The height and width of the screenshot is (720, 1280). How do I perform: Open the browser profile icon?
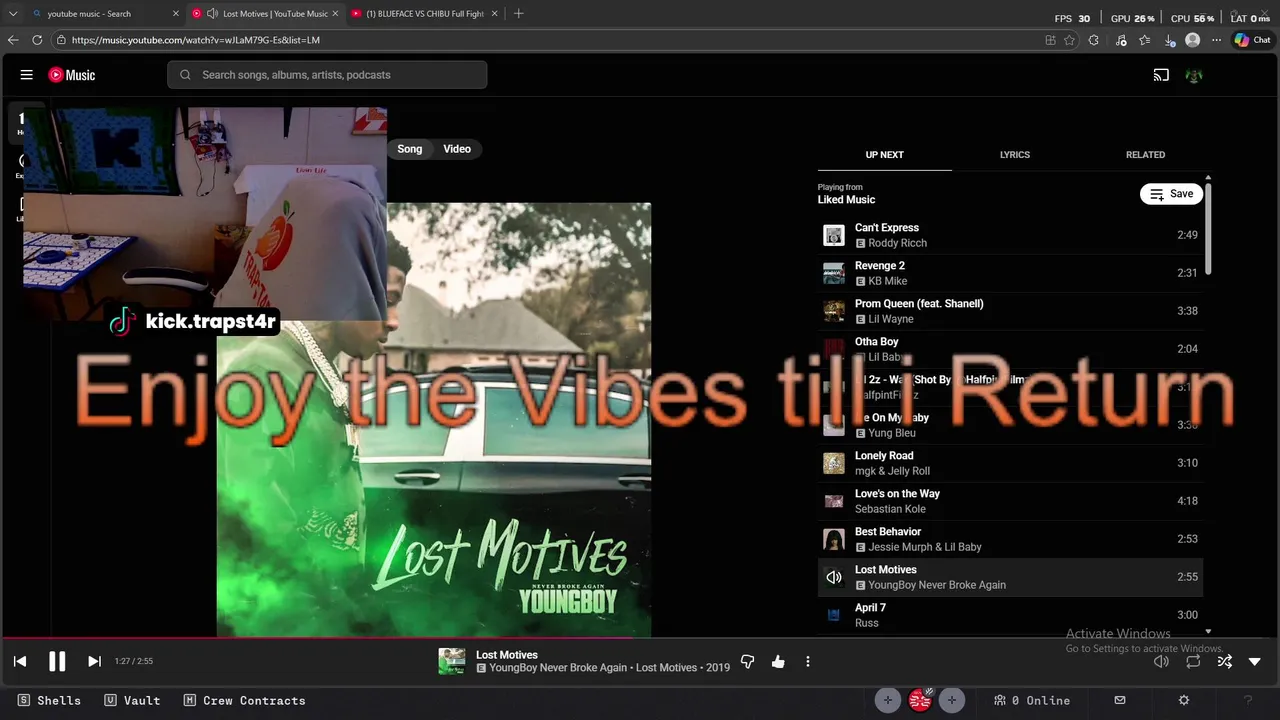tap(1192, 40)
